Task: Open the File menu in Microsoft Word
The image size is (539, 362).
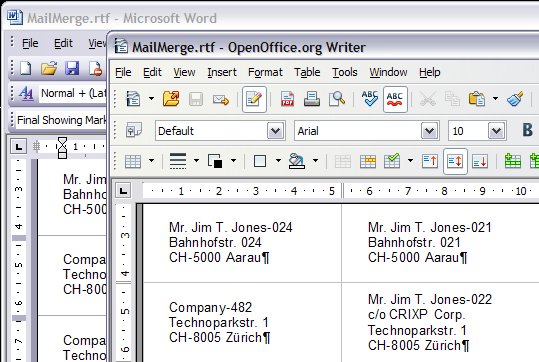Action: pyautogui.click(x=30, y=43)
